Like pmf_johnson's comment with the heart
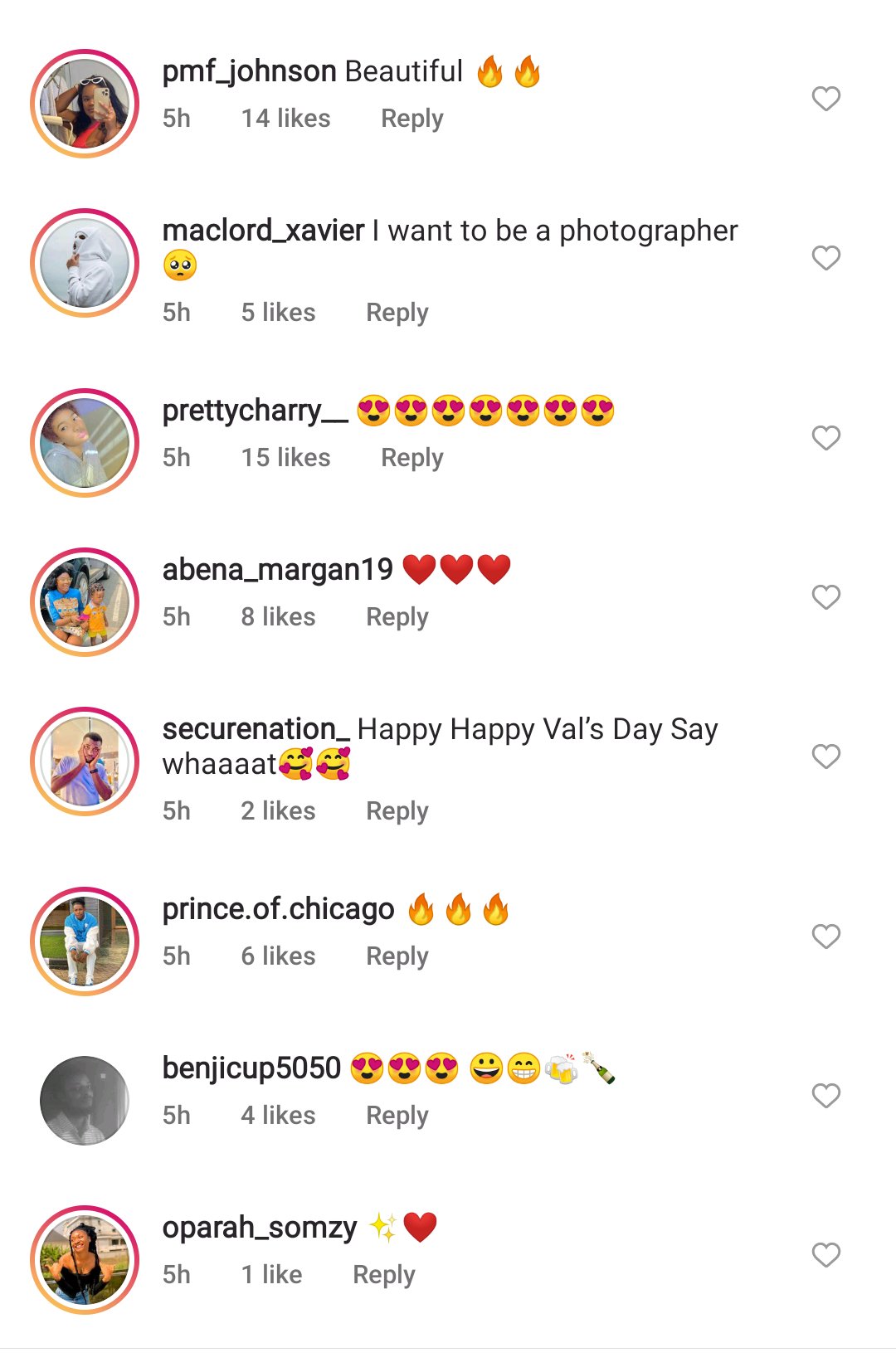Screen dimensions: 896x1372 point(825,99)
